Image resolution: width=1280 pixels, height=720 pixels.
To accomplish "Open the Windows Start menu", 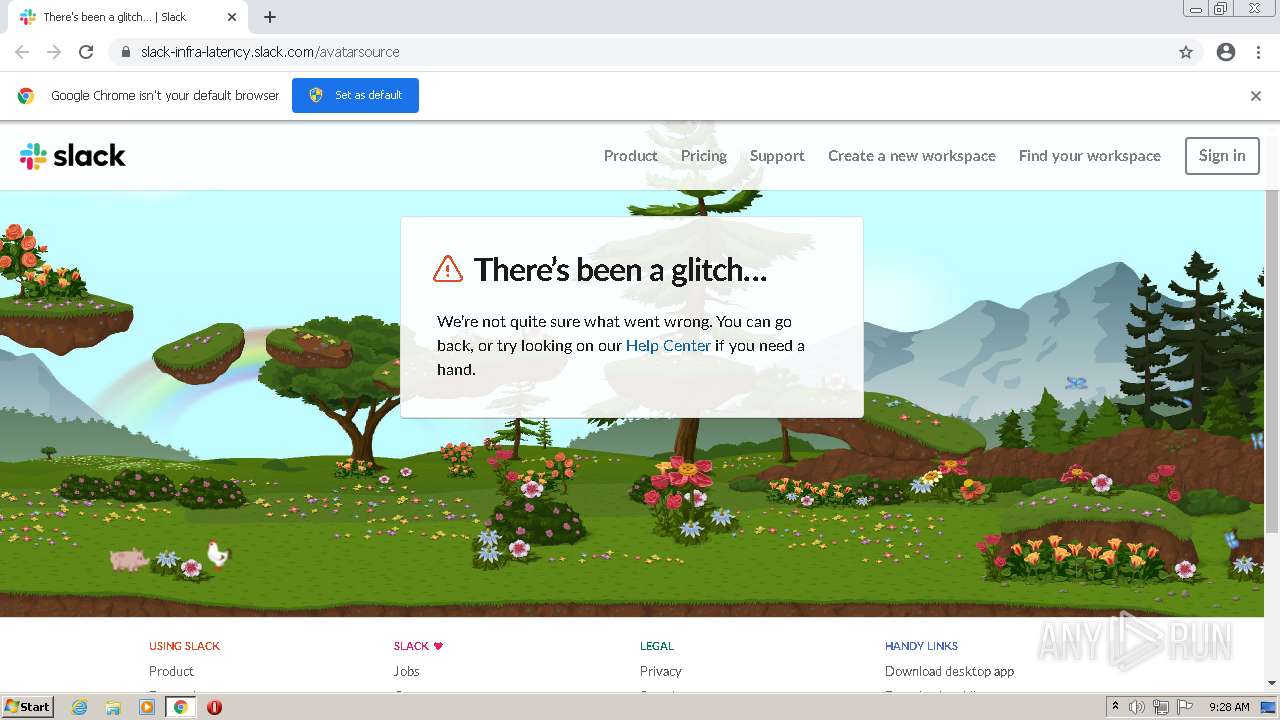I will [x=28, y=706].
